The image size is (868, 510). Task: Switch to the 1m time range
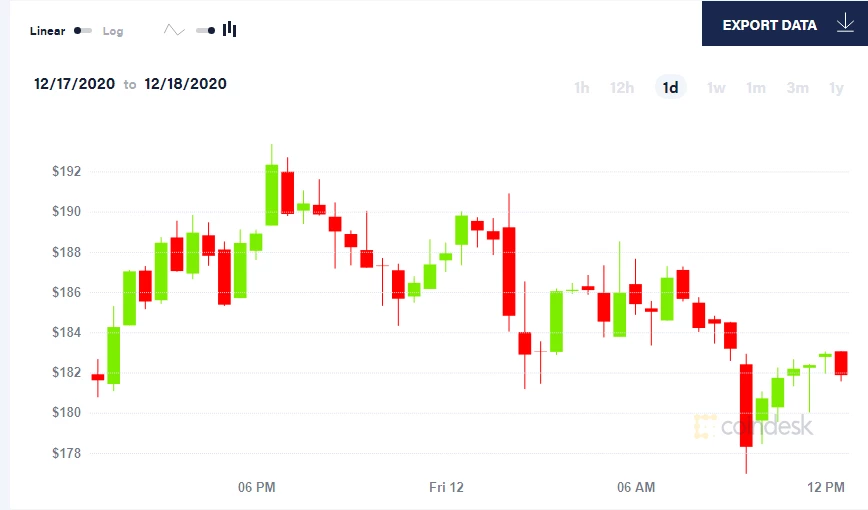[x=756, y=87]
